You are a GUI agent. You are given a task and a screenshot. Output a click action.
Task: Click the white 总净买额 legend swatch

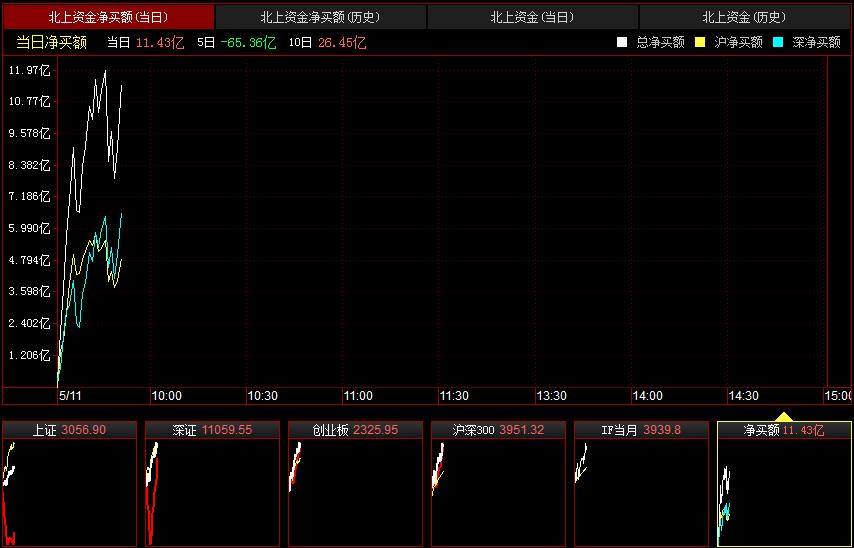[622, 42]
